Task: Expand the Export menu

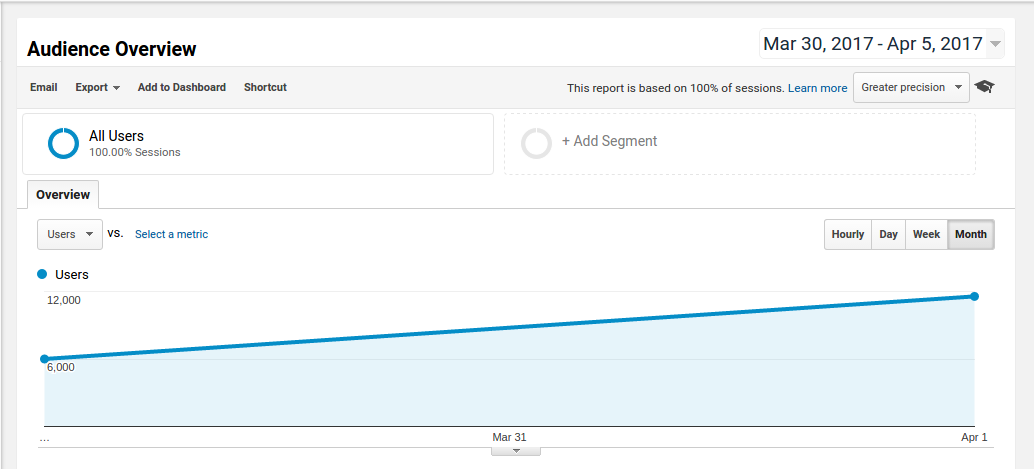Action: tap(98, 87)
